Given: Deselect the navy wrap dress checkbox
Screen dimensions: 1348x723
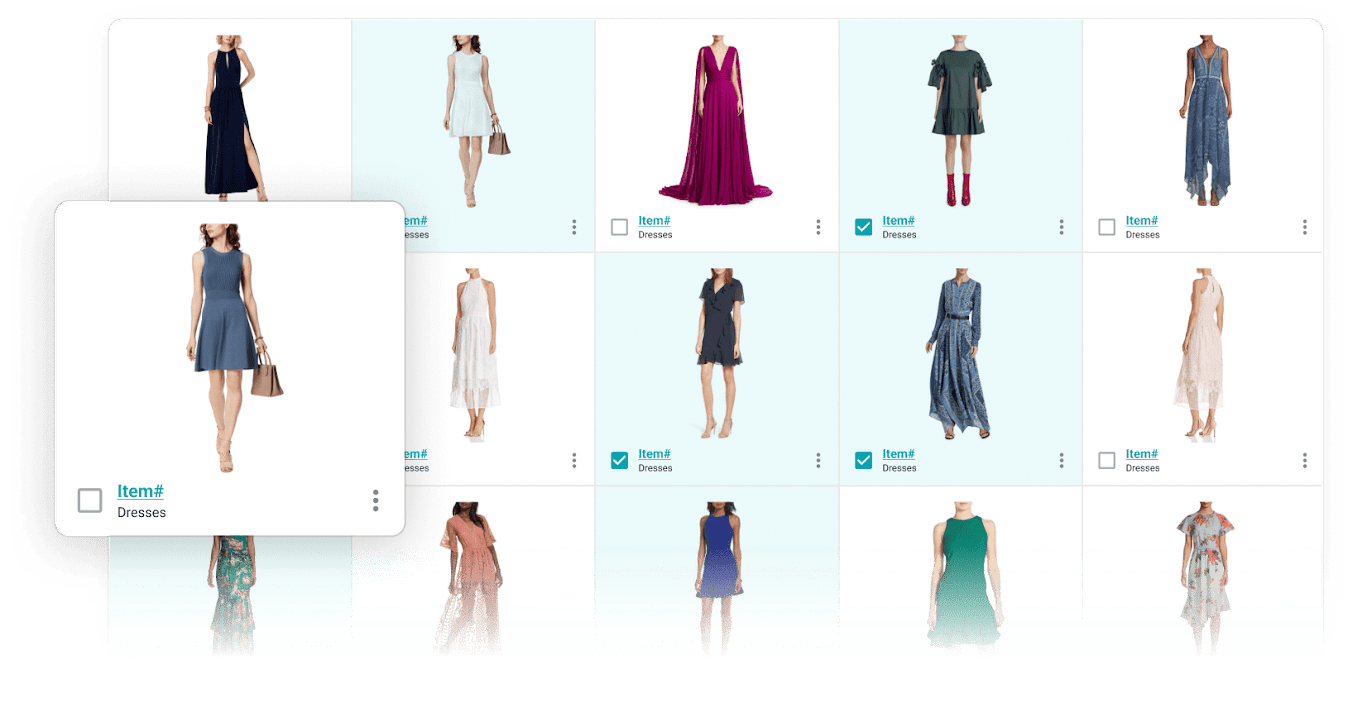Looking at the screenshot, I should (x=620, y=460).
